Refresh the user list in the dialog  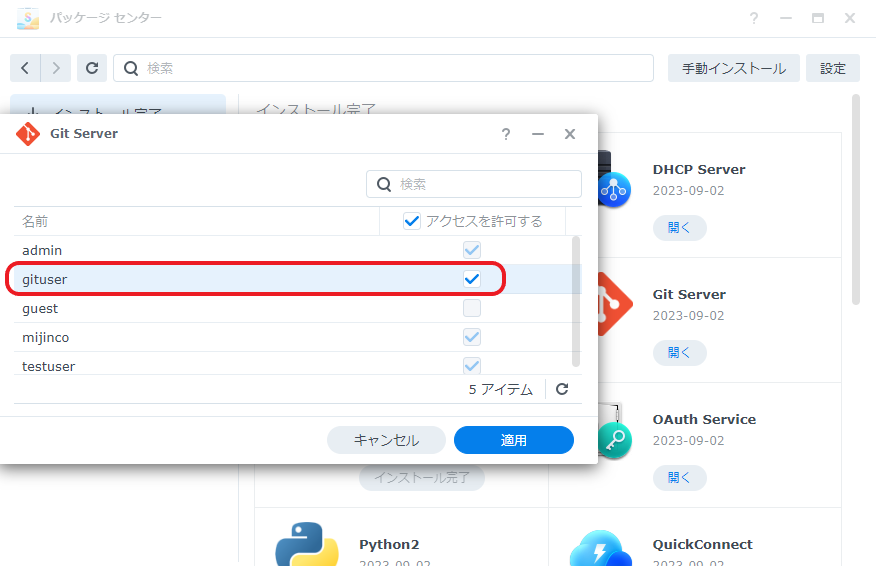[562, 389]
